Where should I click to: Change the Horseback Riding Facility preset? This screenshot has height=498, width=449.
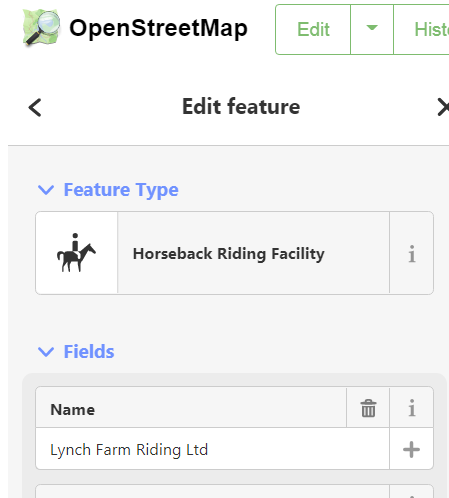point(253,253)
